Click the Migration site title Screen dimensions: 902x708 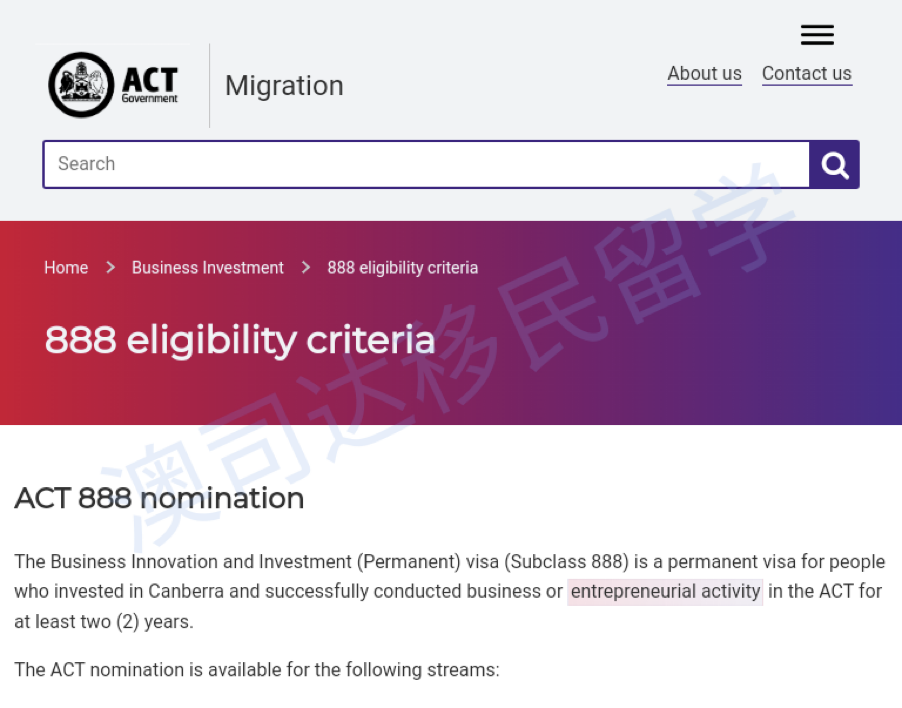[x=283, y=86]
